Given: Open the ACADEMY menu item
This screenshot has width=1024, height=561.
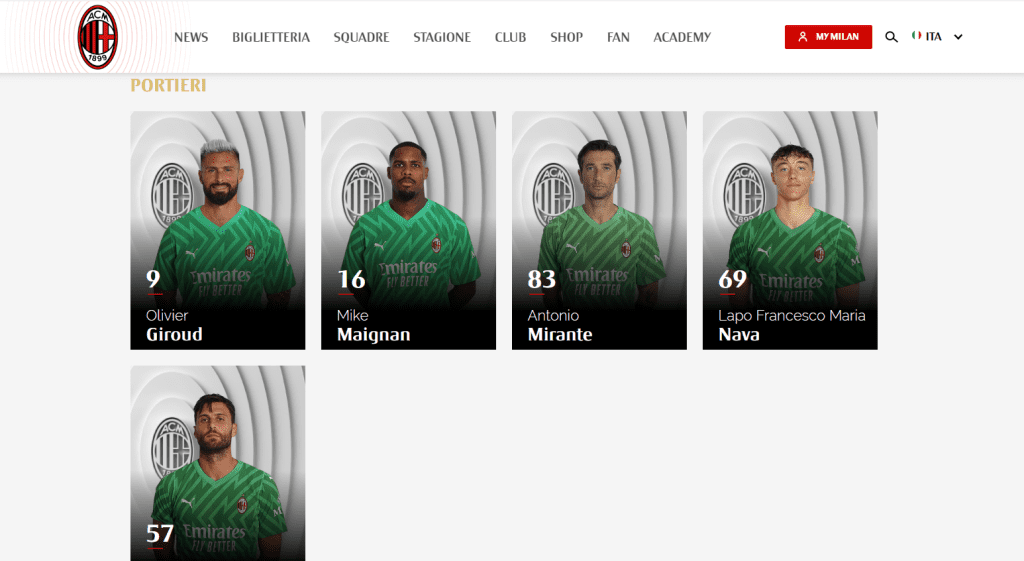Looking at the screenshot, I should (x=682, y=37).
